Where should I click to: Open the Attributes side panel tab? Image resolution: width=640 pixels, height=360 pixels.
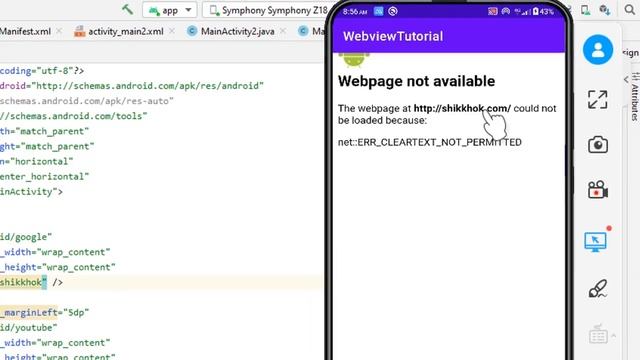tap(635, 97)
